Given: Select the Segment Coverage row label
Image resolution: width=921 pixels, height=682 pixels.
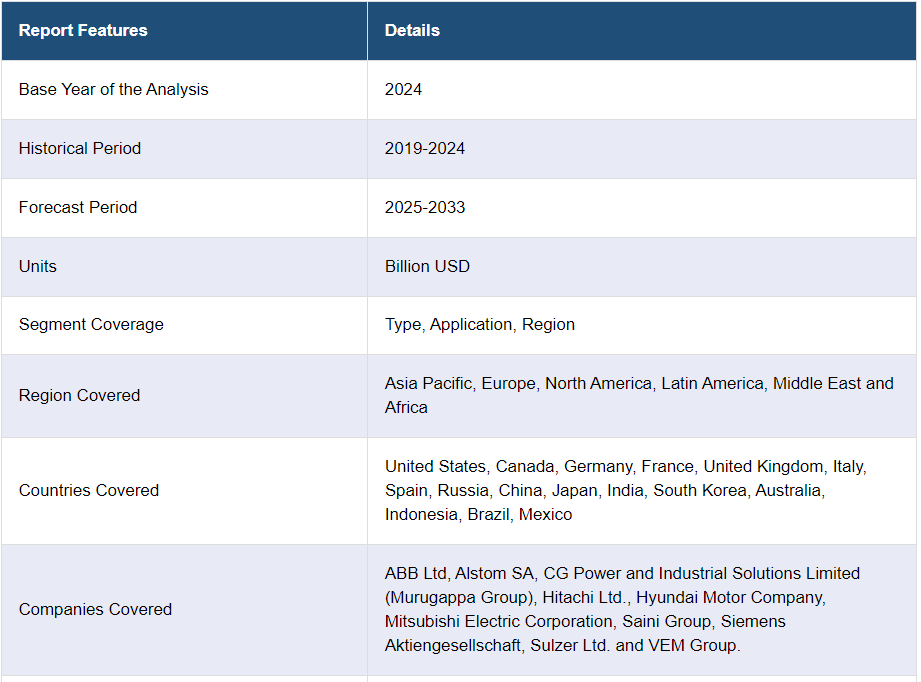Looking at the screenshot, I should [91, 324].
